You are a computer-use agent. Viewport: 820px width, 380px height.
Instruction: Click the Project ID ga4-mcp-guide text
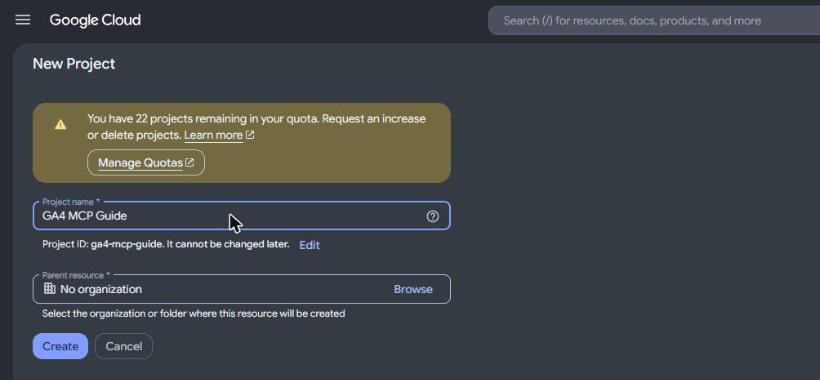[x=165, y=244]
